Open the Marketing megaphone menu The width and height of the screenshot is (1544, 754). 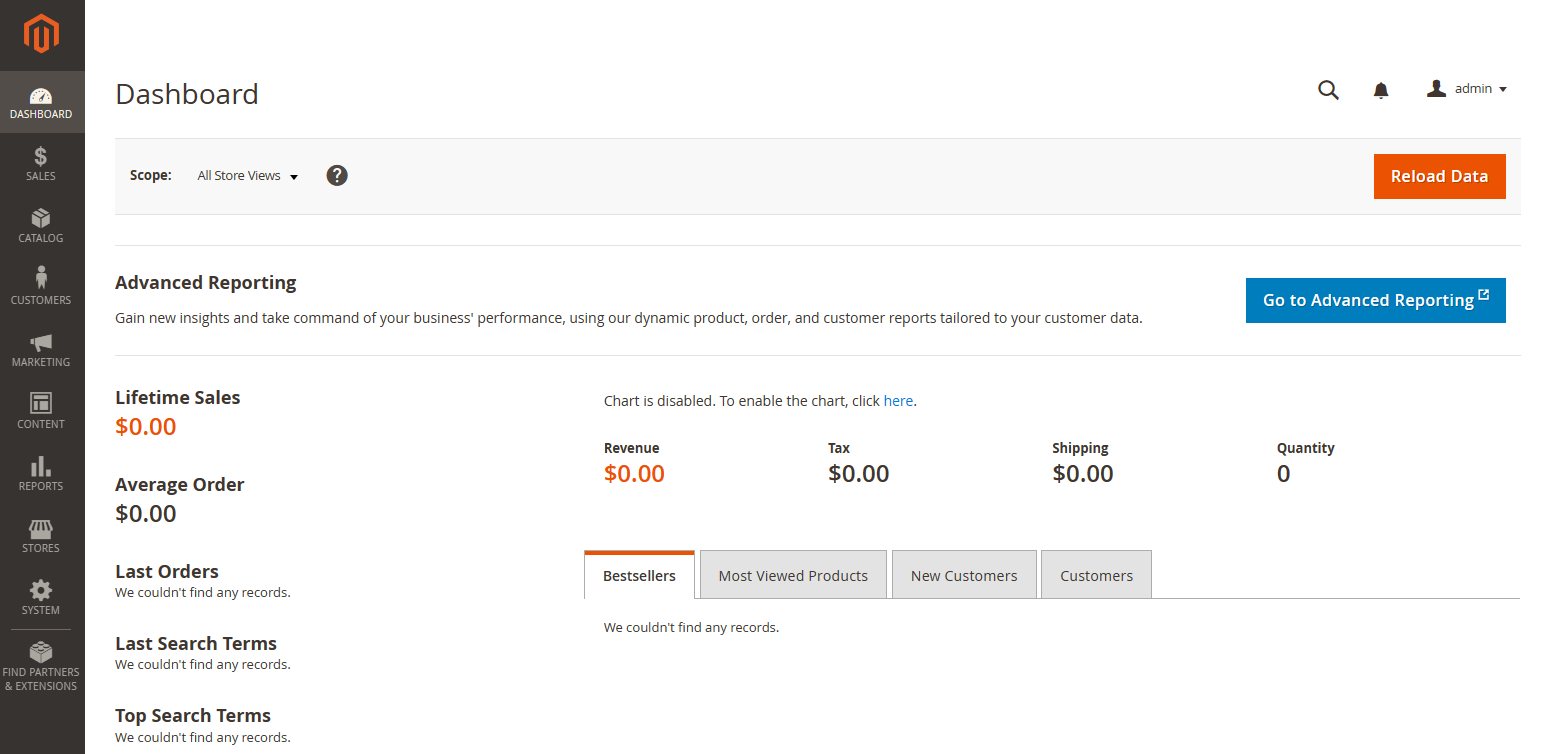point(41,350)
